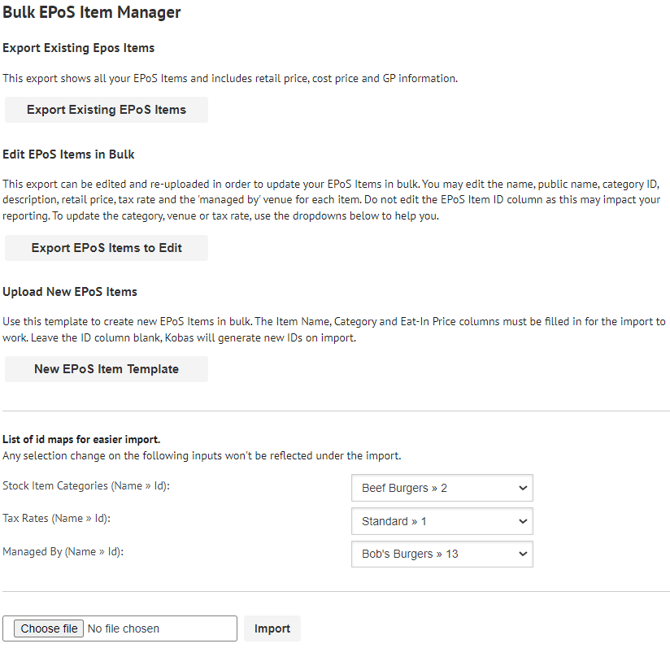The width and height of the screenshot is (670, 648).
Task: Open the Standard » 1 tax rate dropdown
Action: pyautogui.click(x=442, y=521)
